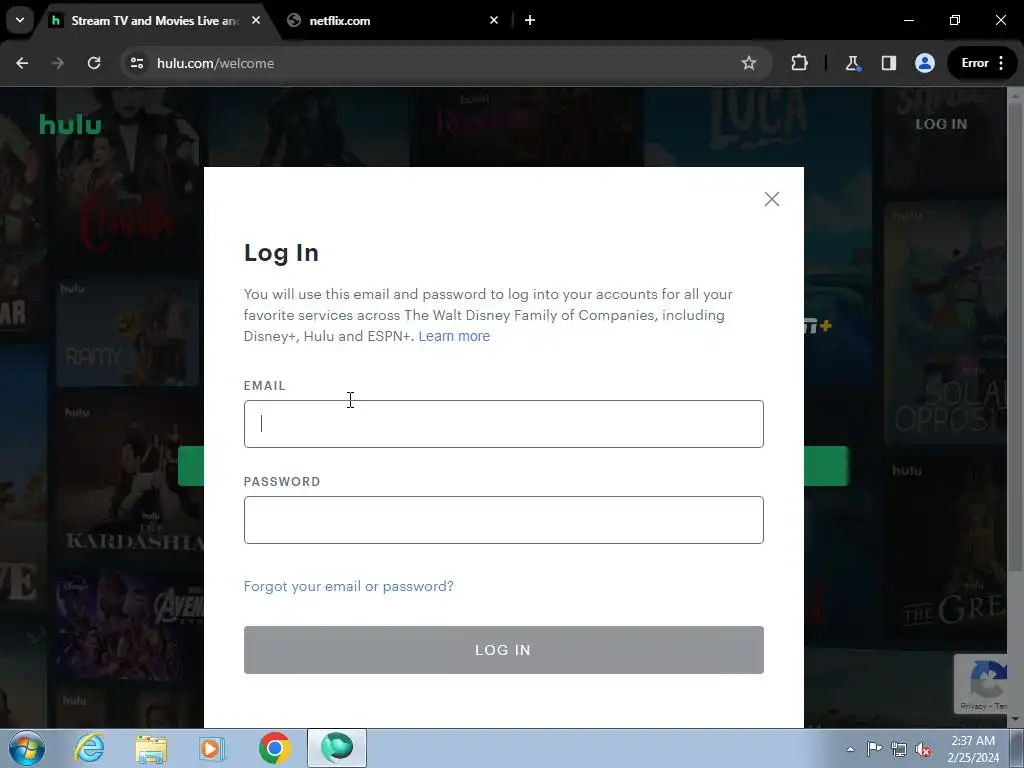Click the page scroll up arrow
The width and height of the screenshot is (1024, 768).
(x=1016, y=95)
